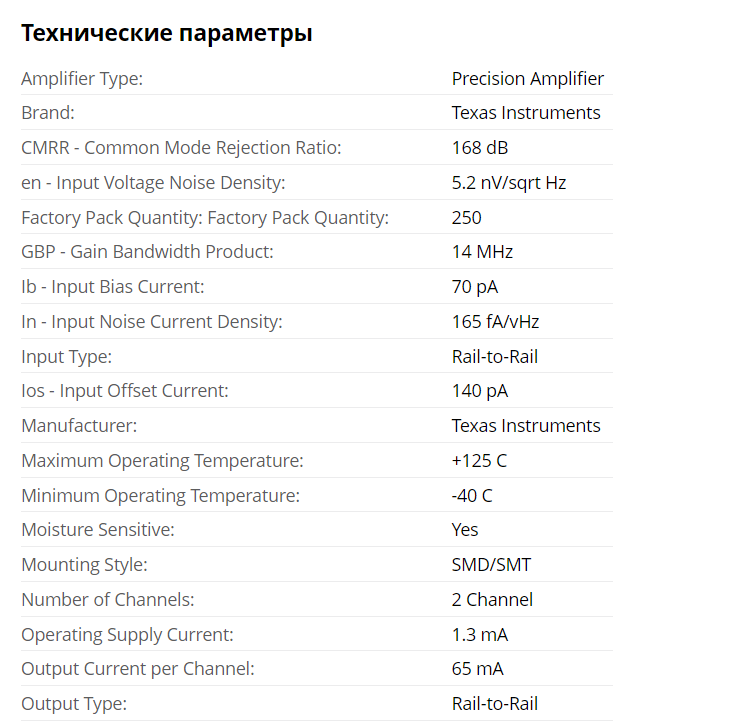Click the Manufacturer Texas Instruments value
749x727 pixels.
click(526, 426)
